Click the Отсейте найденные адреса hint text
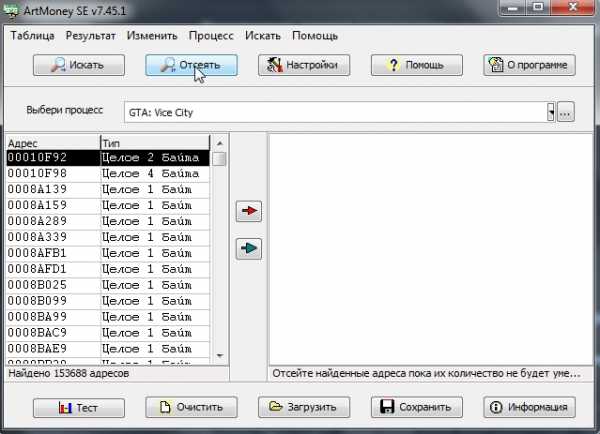Image resolution: width=600 pixels, height=434 pixels. 426,374
